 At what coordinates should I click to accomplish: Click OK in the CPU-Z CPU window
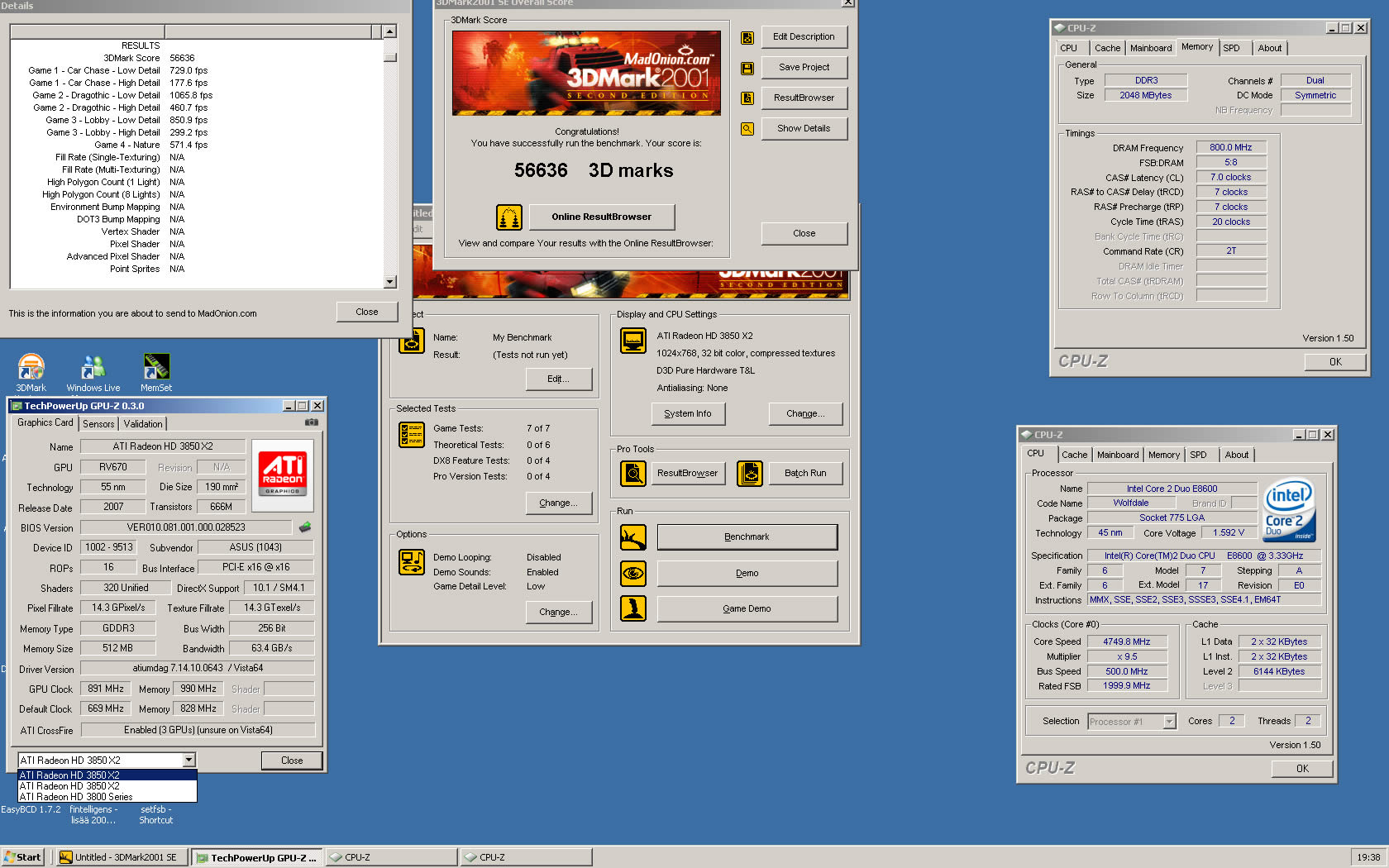pyautogui.click(x=1302, y=769)
